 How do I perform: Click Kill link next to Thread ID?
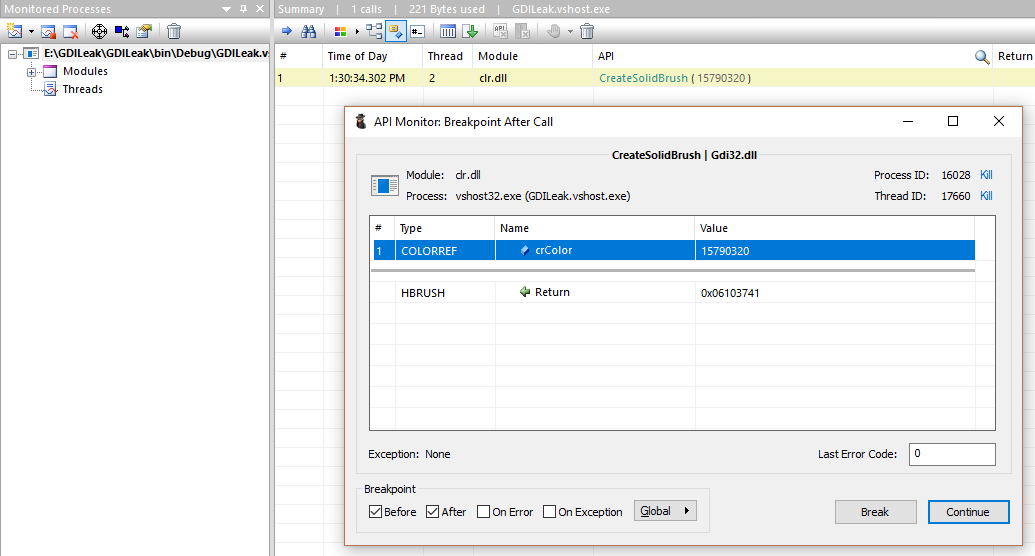986,196
